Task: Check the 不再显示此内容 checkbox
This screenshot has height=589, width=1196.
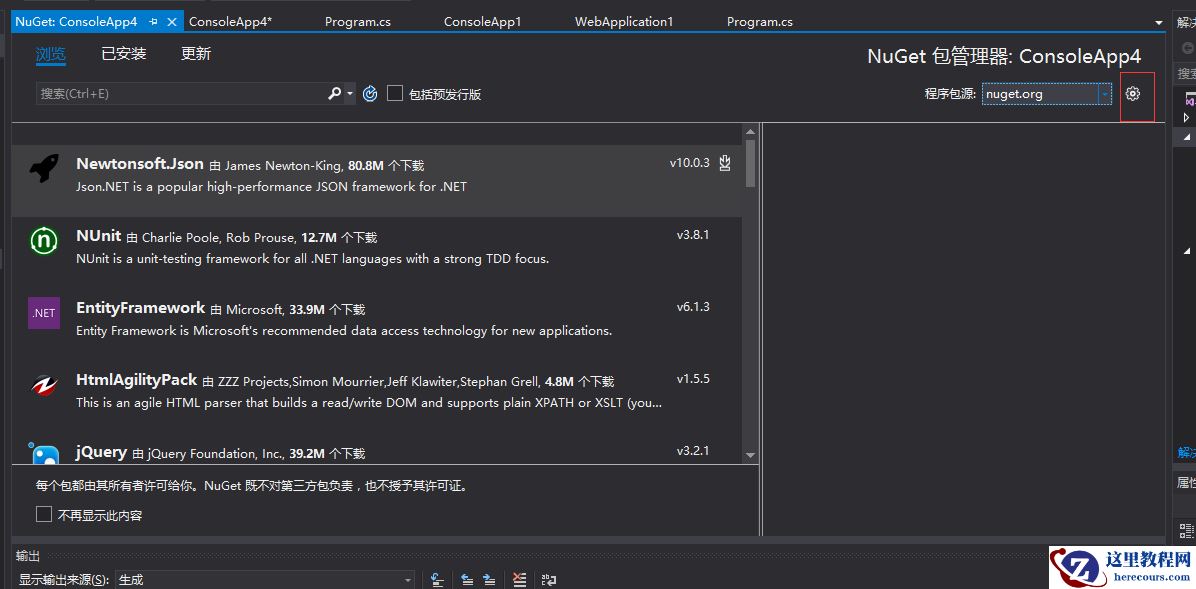Action: (x=43, y=514)
